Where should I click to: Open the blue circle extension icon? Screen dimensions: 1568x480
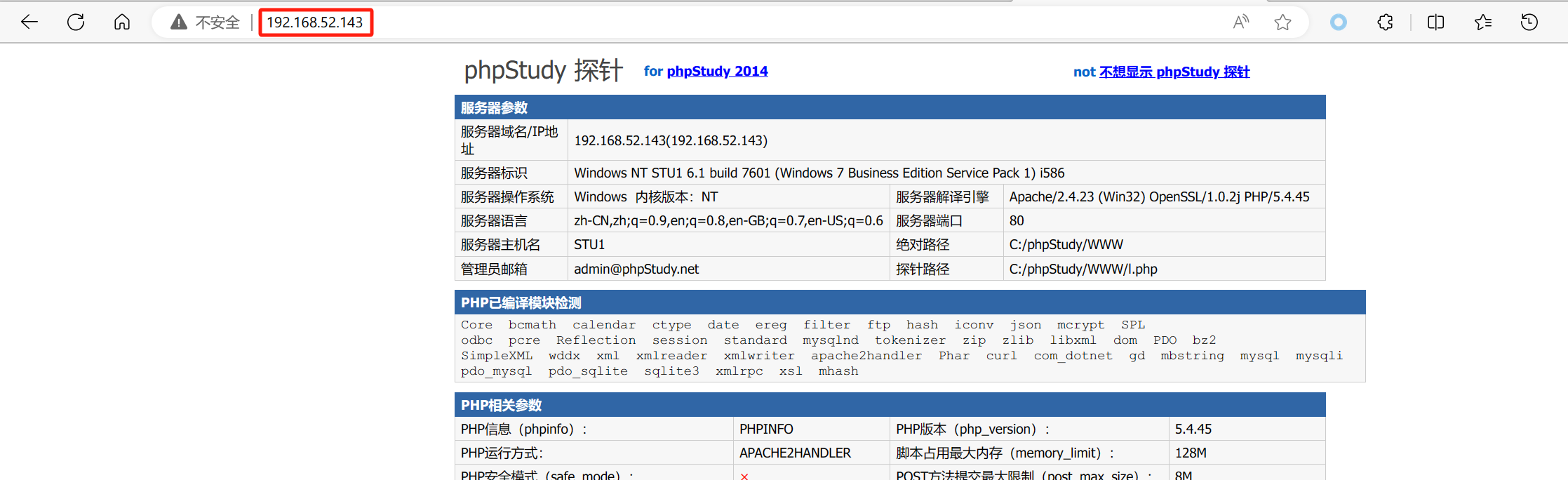[x=1339, y=22]
